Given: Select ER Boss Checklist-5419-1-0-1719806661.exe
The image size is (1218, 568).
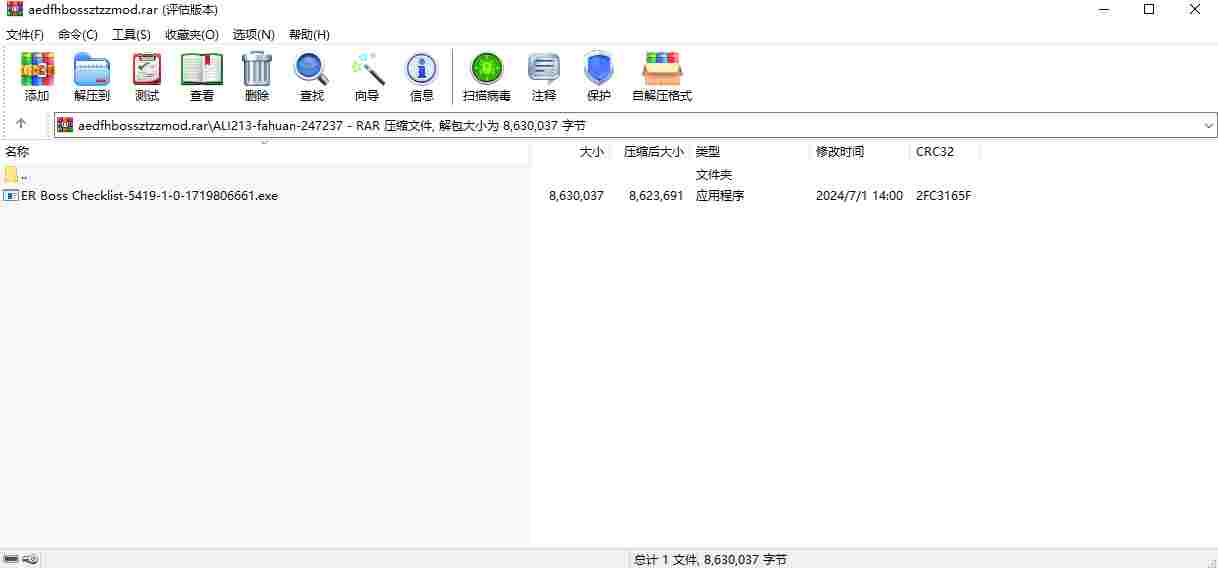Looking at the screenshot, I should pyautogui.click(x=149, y=196).
